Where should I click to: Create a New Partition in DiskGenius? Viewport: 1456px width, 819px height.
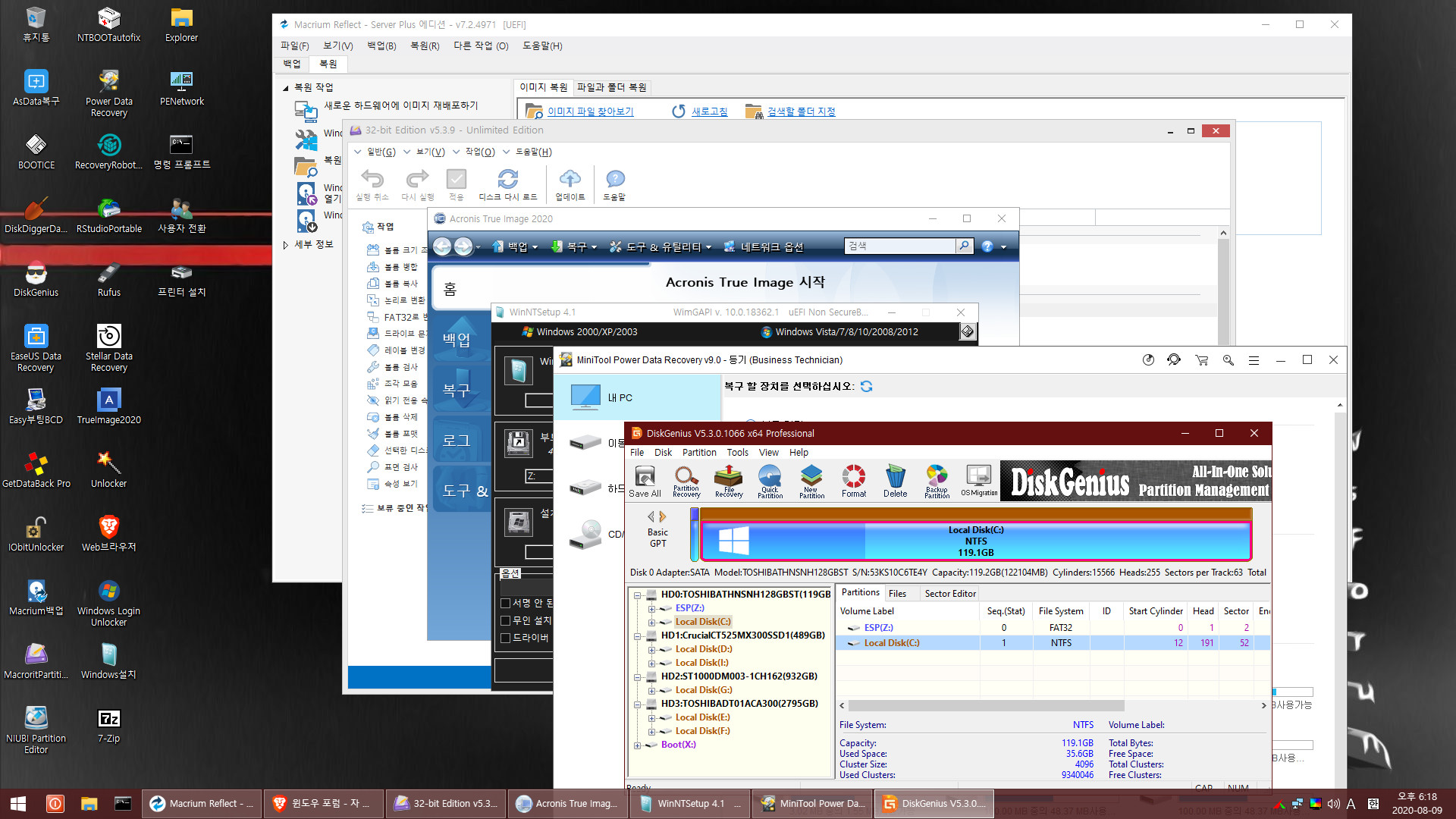[x=811, y=482]
